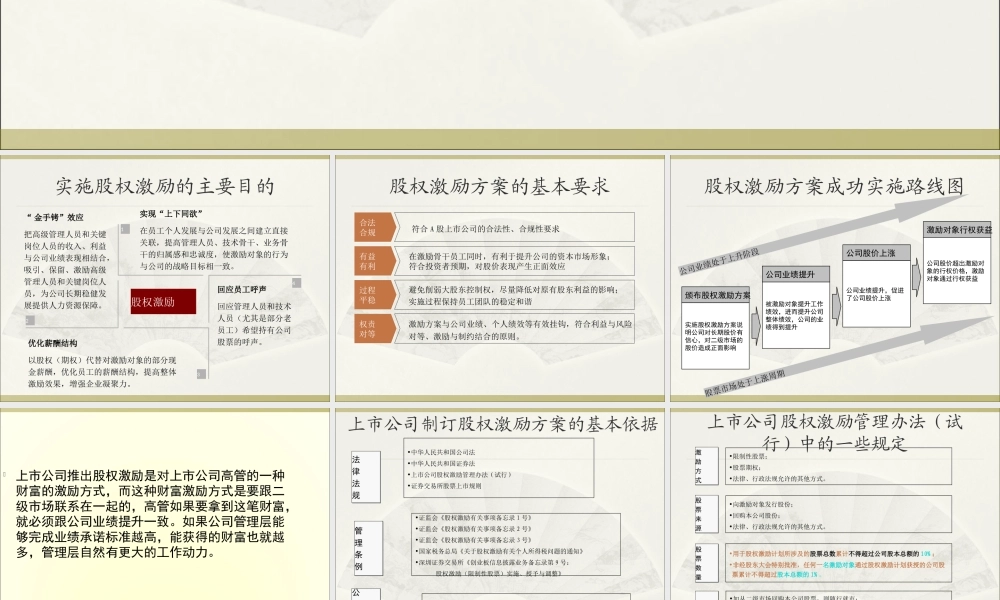Click the heading 上市公司制订股权激励方案的基本依据
This screenshot has width=1000, height=600.
click(x=505, y=424)
